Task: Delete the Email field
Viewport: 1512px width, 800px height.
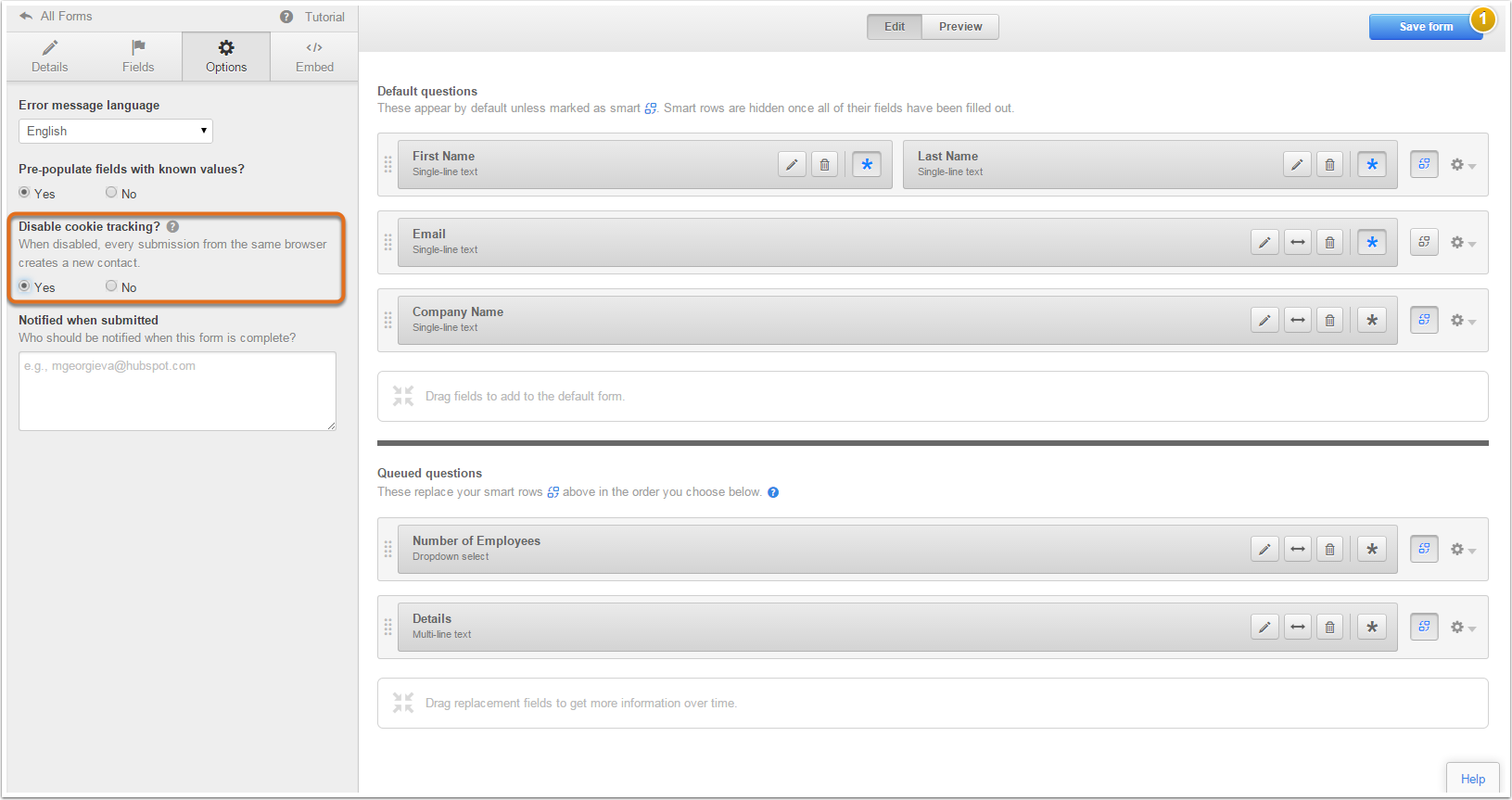Action: point(1330,243)
